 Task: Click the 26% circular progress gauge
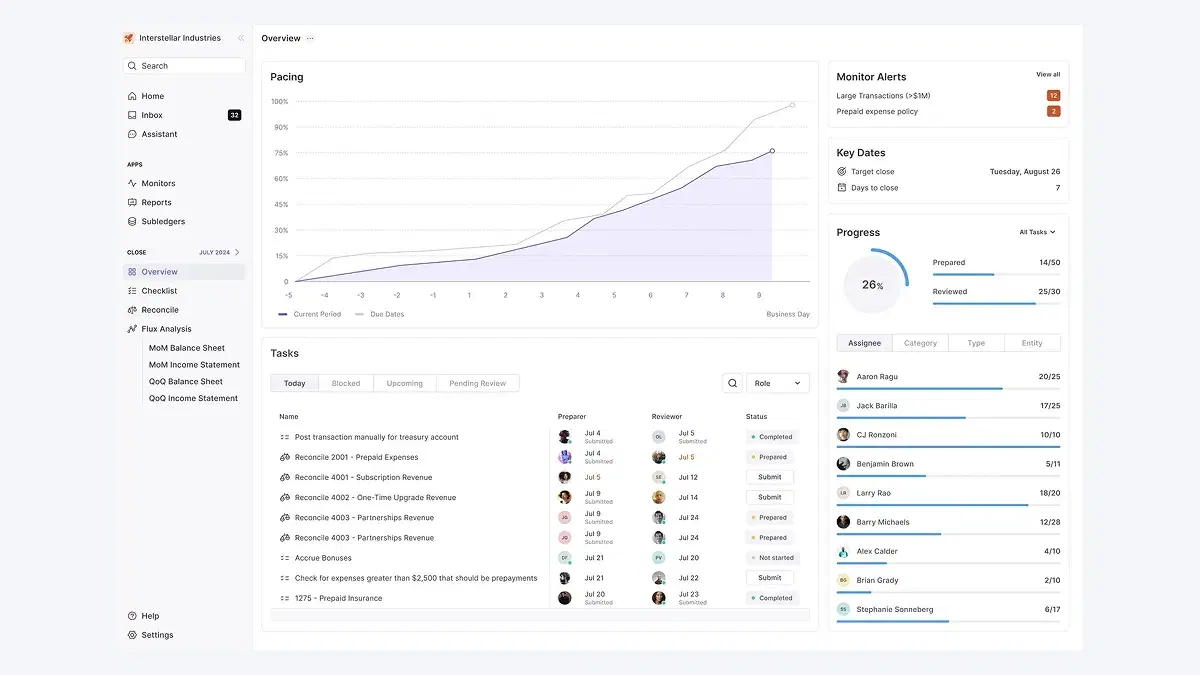pos(873,284)
